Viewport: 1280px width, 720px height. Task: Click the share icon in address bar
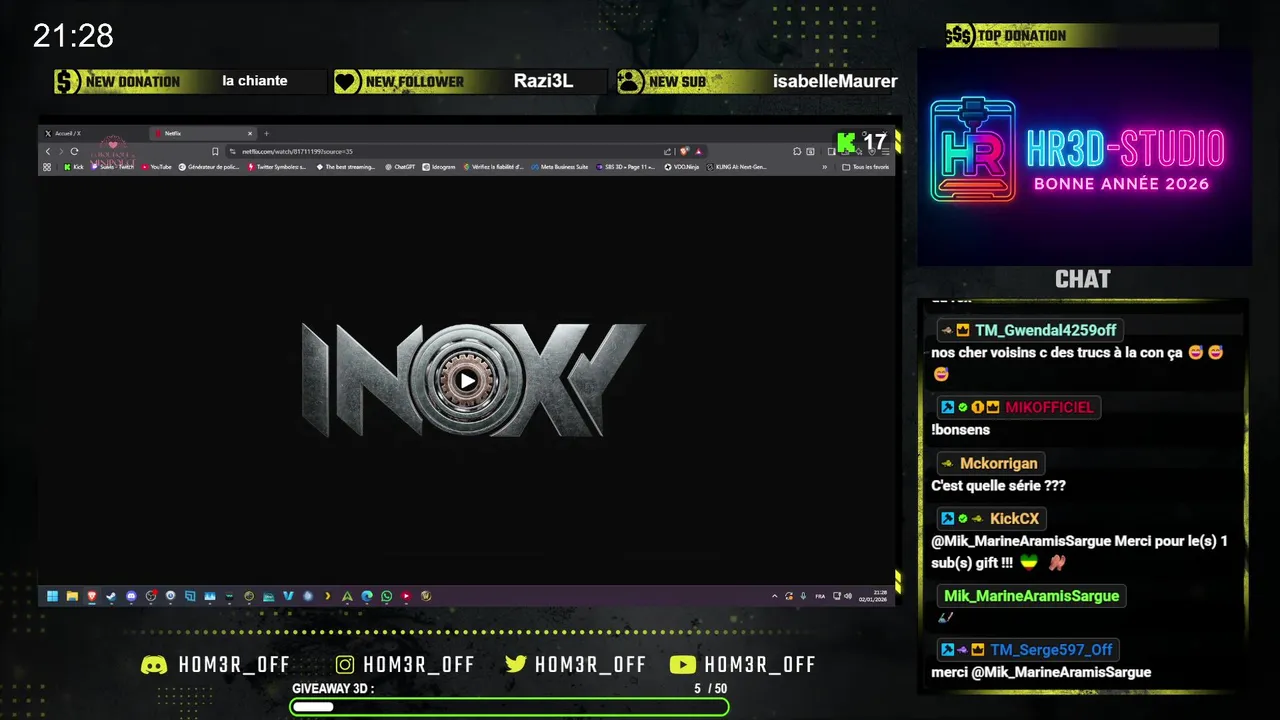(x=667, y=151)
